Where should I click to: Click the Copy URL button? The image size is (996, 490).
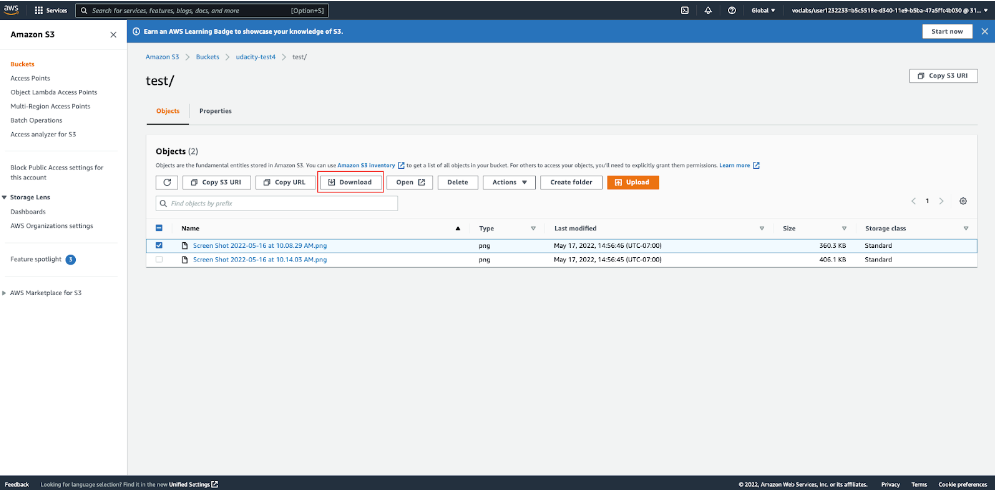pyautogui.click(x=285, y=182)
